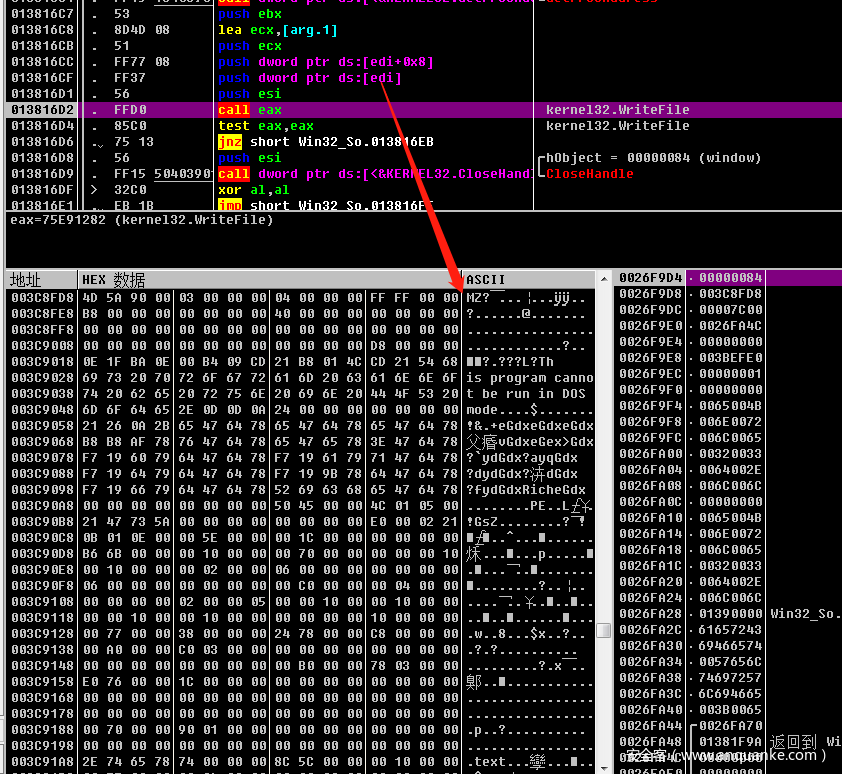842x774 pixels.
Task: Click the red CloseHandle comment
Action: coord(590,174)
